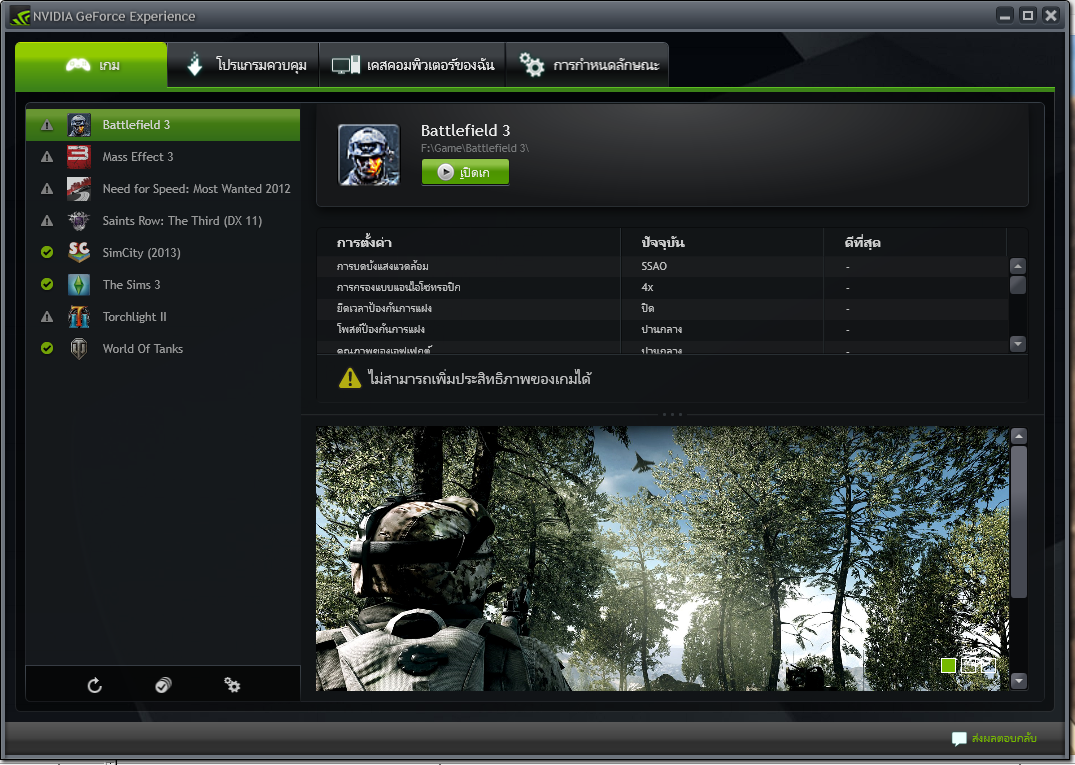The height and width of the screenshot is (765, 1075).
Task: Click the settings table scroll up arrow
Action: (1018, 266)
